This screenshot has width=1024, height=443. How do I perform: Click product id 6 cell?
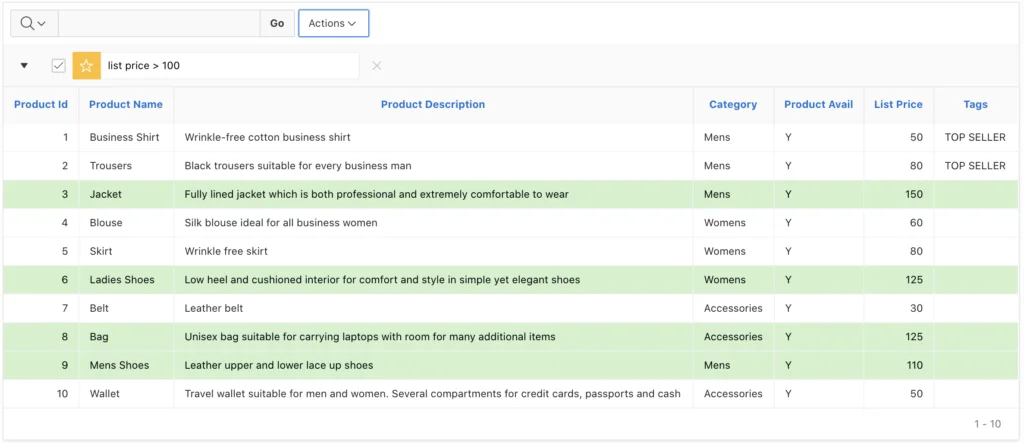pyautogui.click(x=65, y=280)
